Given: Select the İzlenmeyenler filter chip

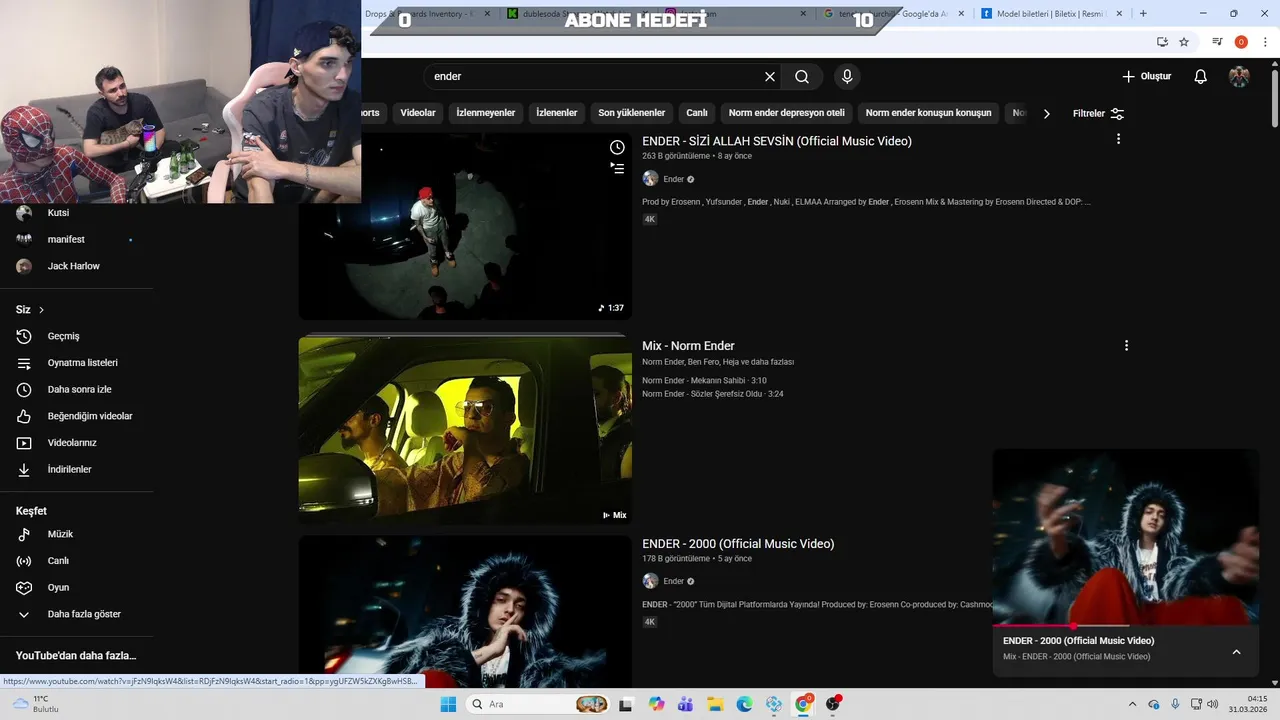Looking at the screenshot, I should click(486, 113).
